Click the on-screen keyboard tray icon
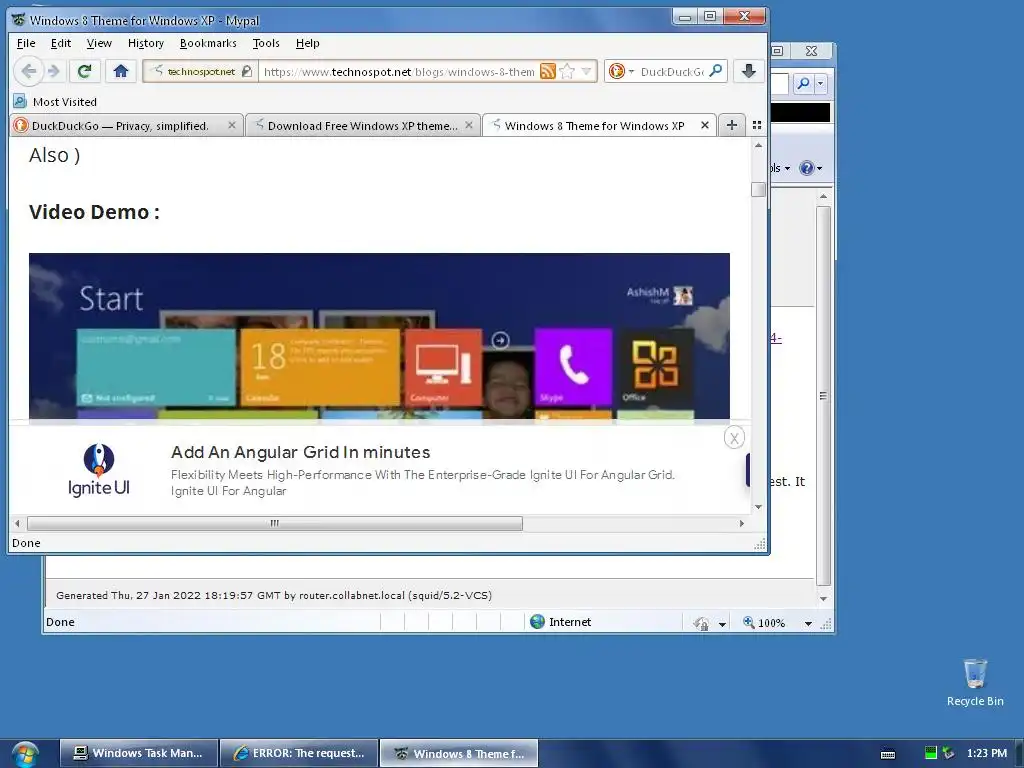The image size is (1024, 768). click(888, 754)
